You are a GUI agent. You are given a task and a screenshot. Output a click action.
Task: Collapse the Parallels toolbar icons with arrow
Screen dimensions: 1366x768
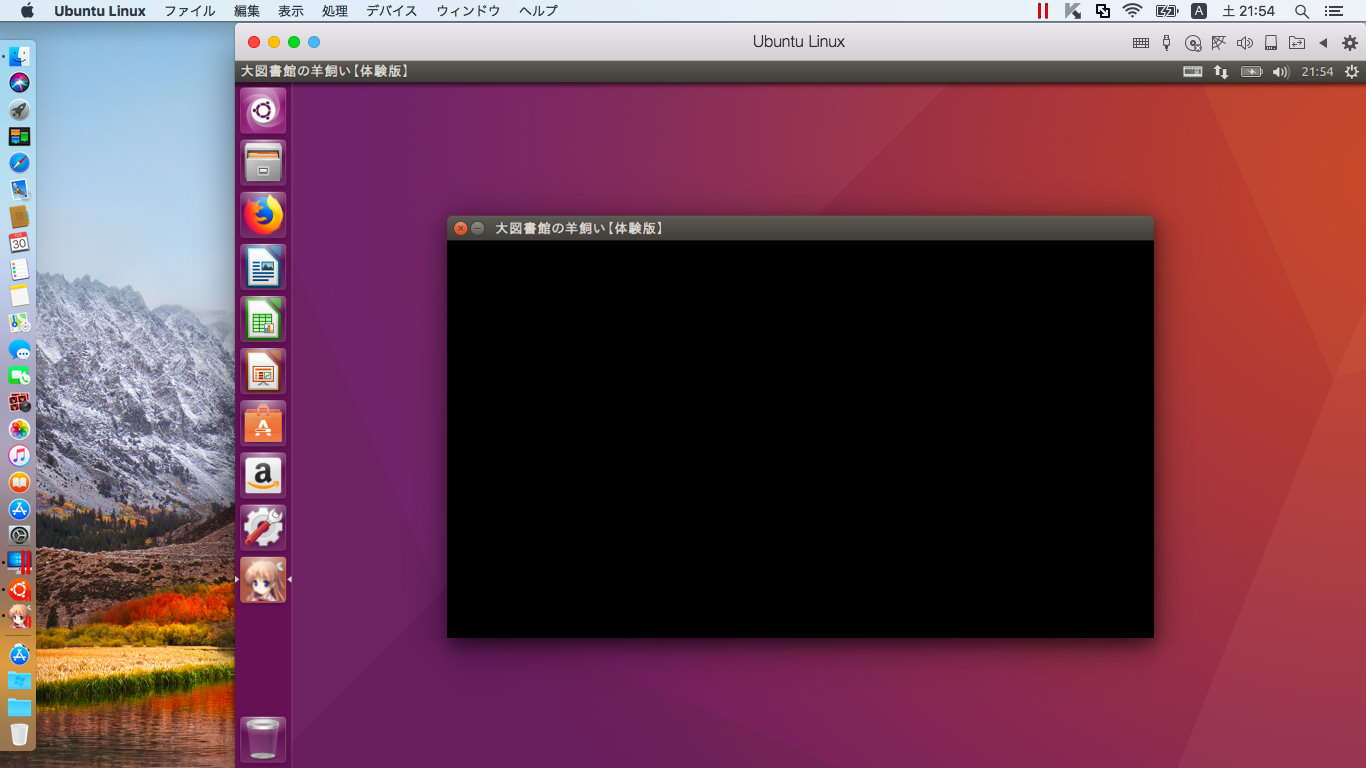point(1323,42)
